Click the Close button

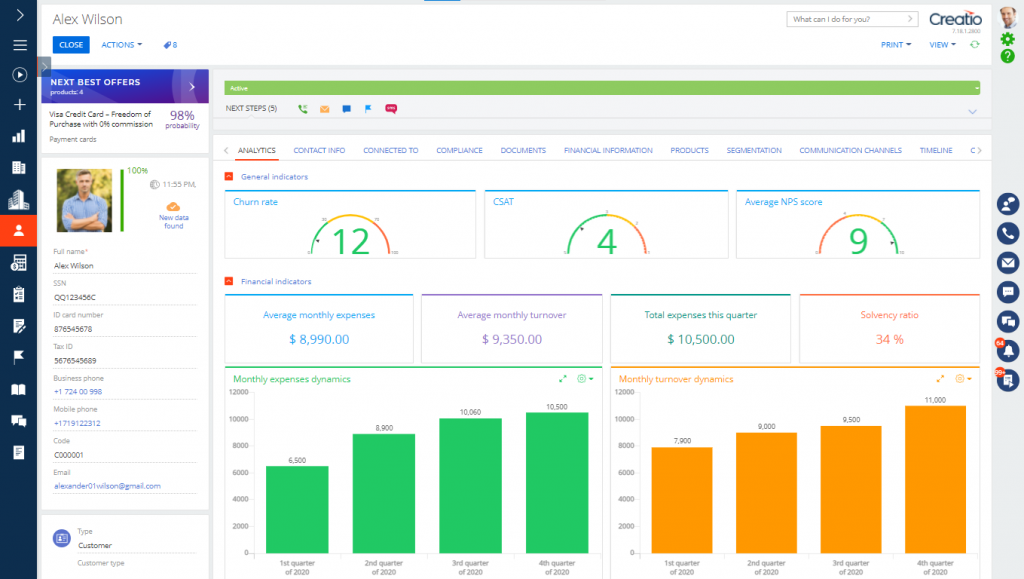tap(70, 44)
